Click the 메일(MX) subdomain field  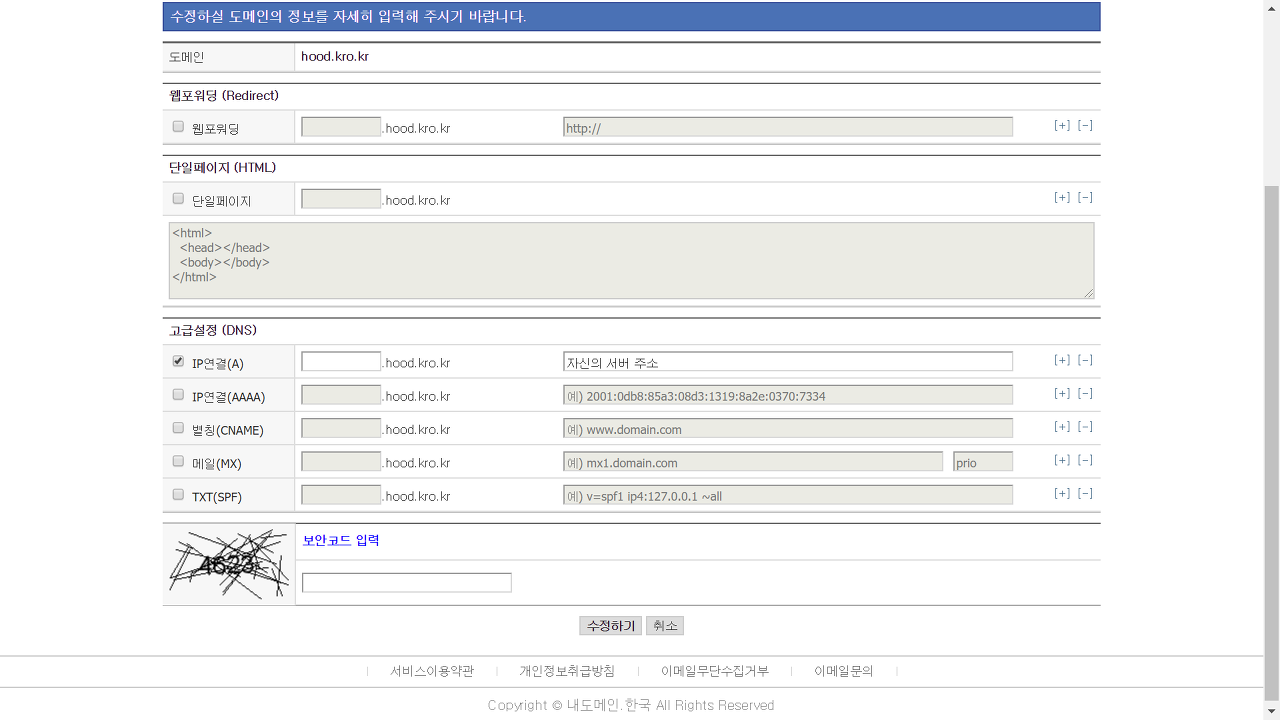tap(341, 462)
